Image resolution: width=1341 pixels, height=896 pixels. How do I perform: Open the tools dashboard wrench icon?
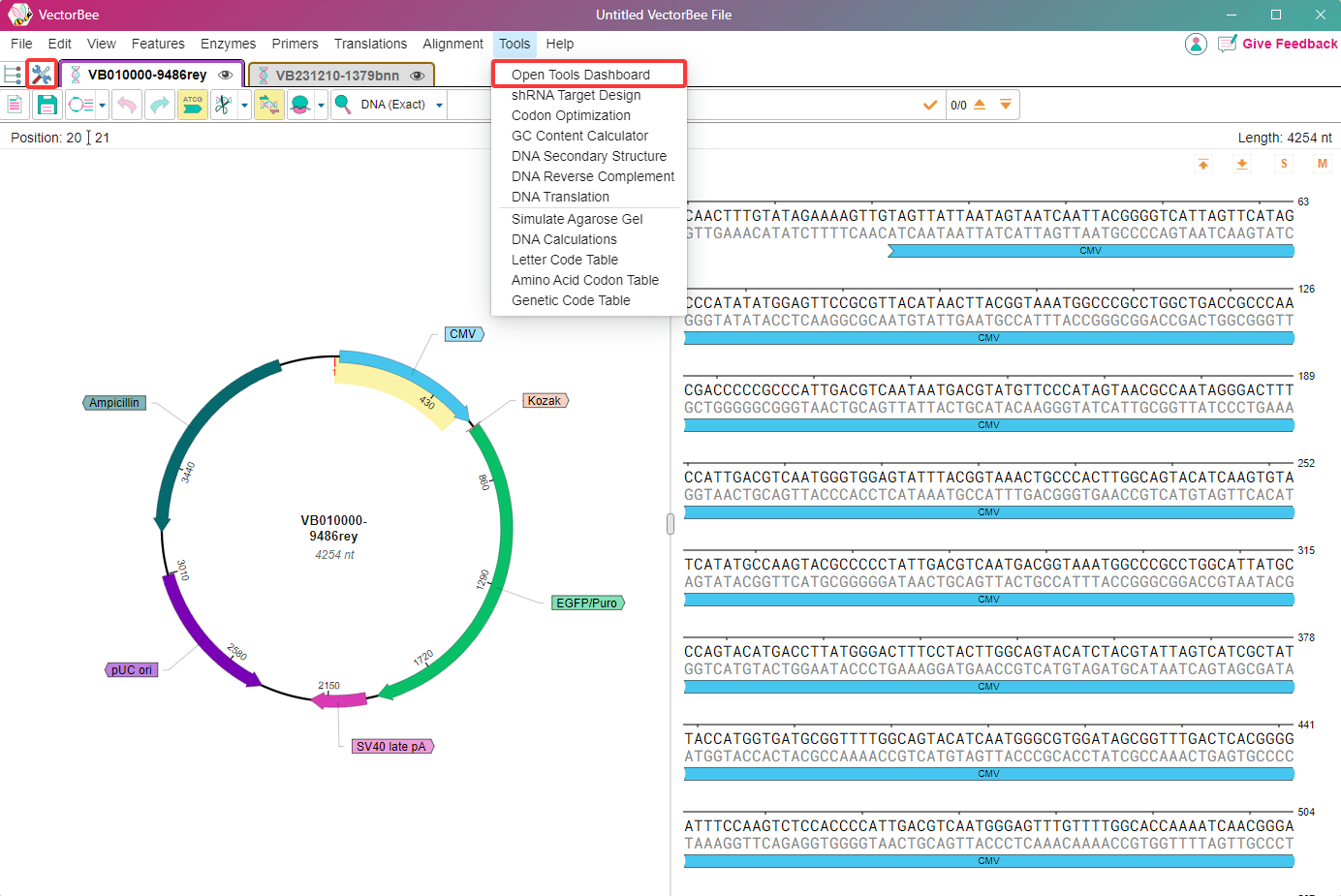click(41, 74)
